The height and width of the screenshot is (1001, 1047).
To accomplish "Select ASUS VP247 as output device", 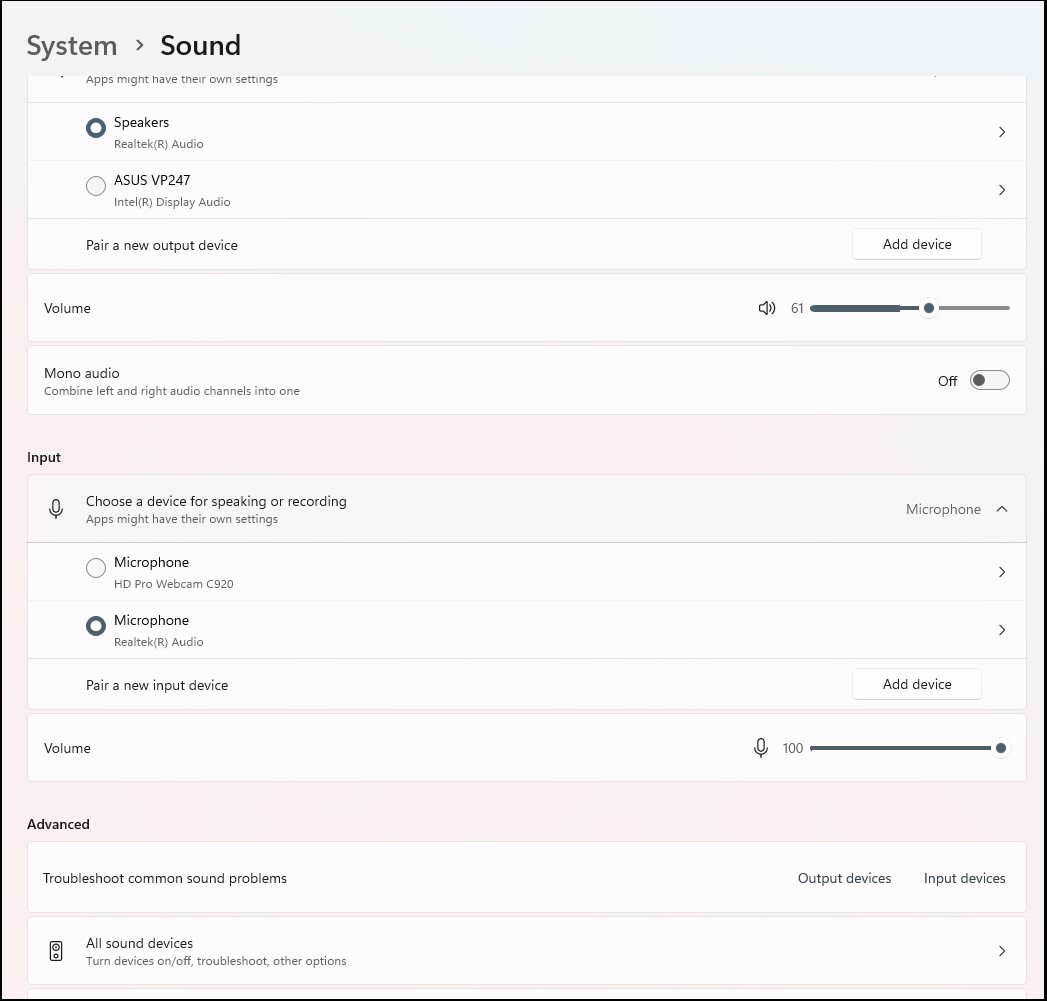I will coord(96,186).
